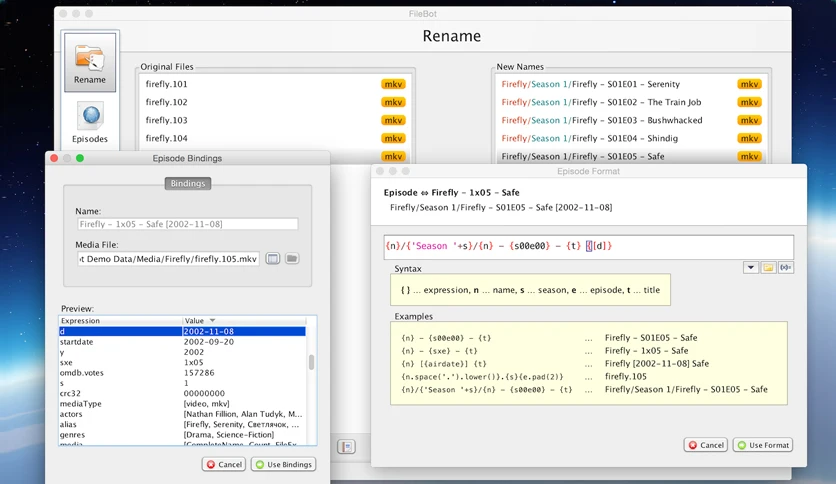Click the yellow folder icon in Episode Format

click(x=768, y=268)
